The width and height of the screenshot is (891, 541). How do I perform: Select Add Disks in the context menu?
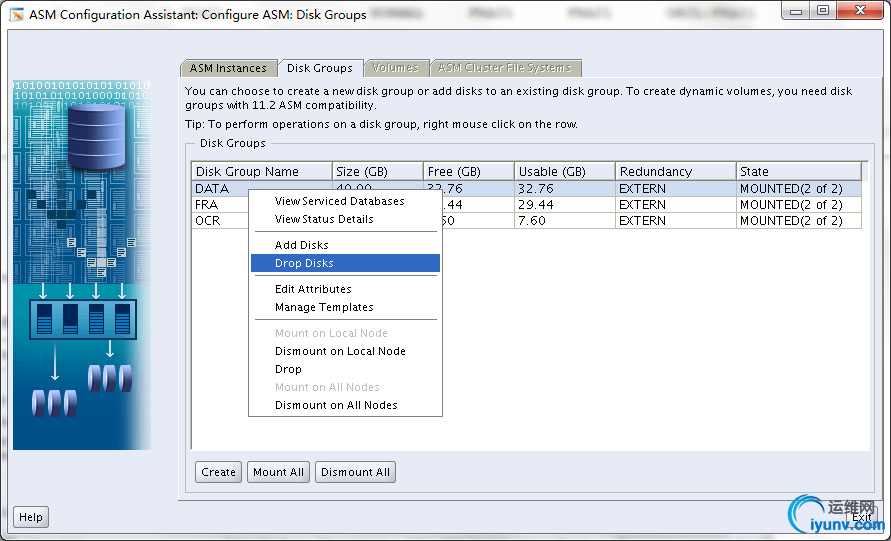(301, 245)
